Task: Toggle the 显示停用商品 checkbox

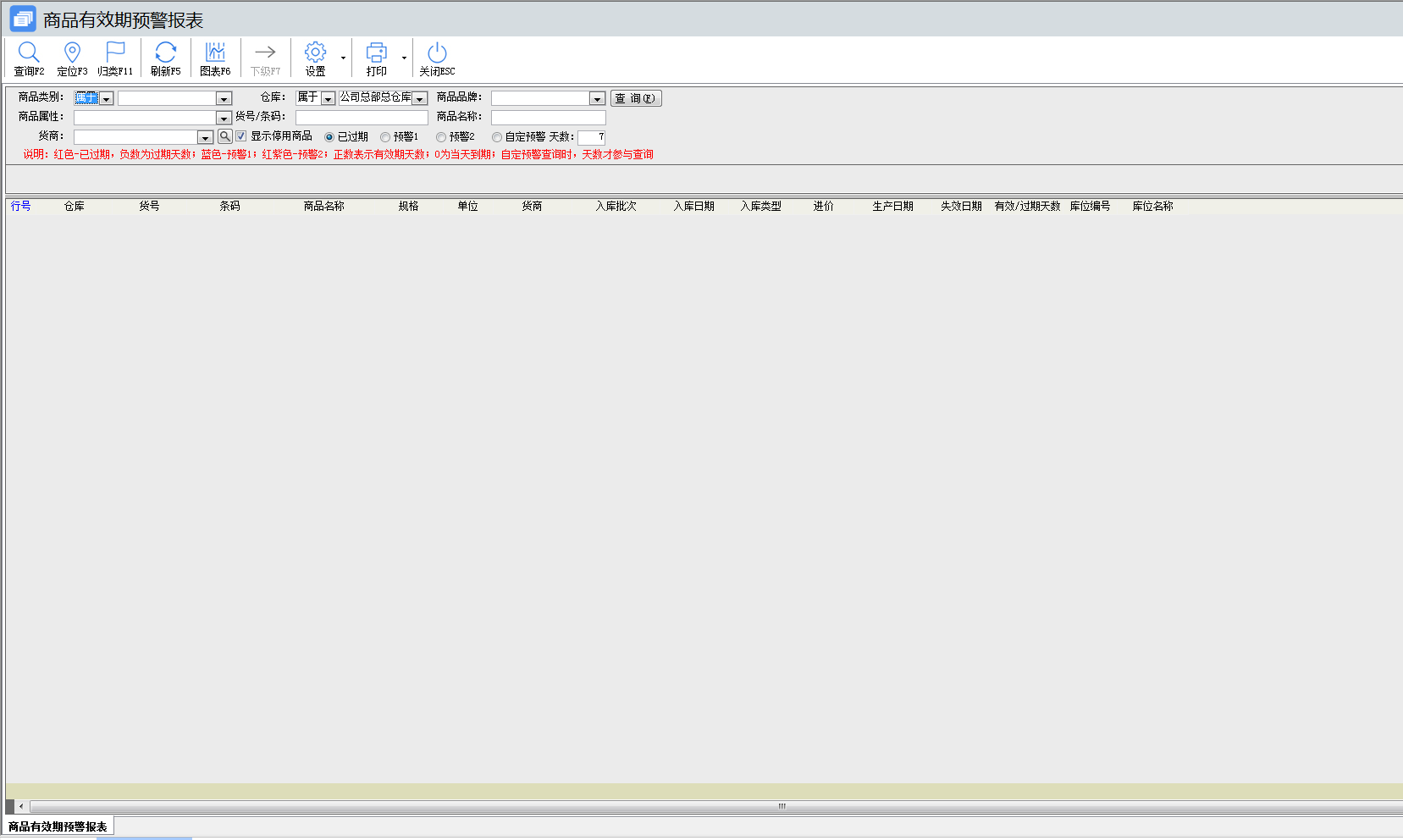Action: tap(241, 136)
